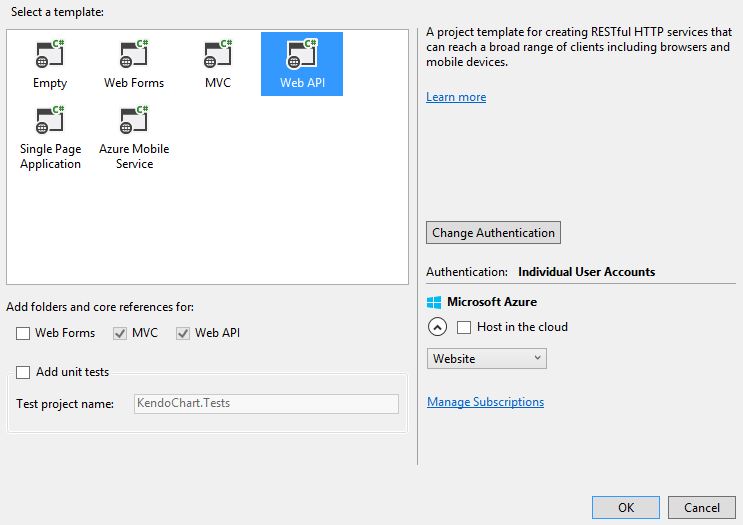Screen dimensions: 743x525
Task: Pick the Single Page Application template icon
Action: (50, 120)
